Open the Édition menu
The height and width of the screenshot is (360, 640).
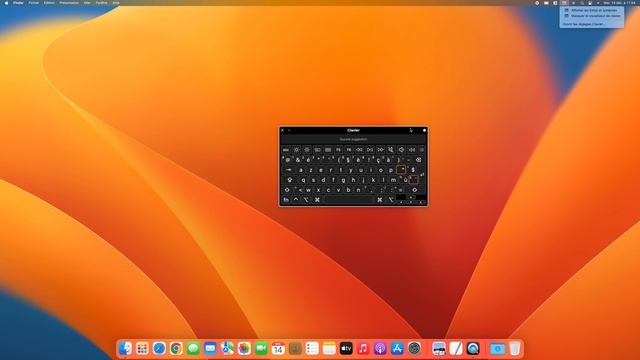point(49,3)
